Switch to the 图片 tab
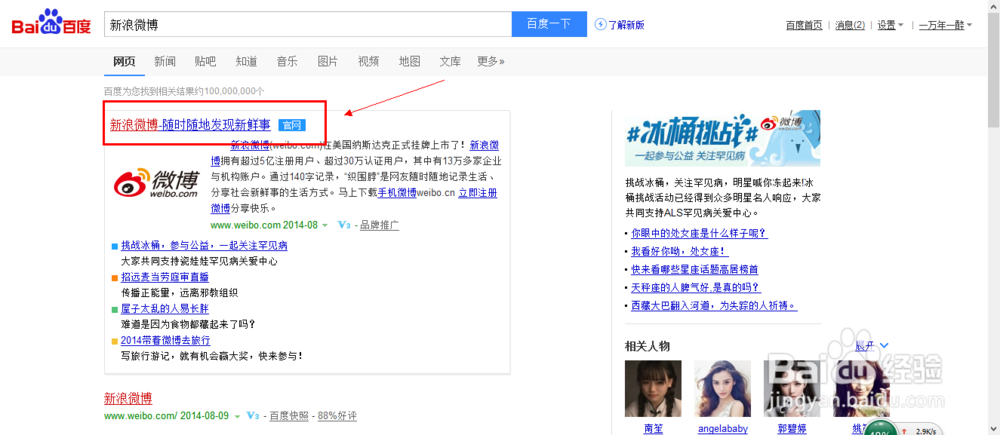1000x435 pixels. [328, 62]
